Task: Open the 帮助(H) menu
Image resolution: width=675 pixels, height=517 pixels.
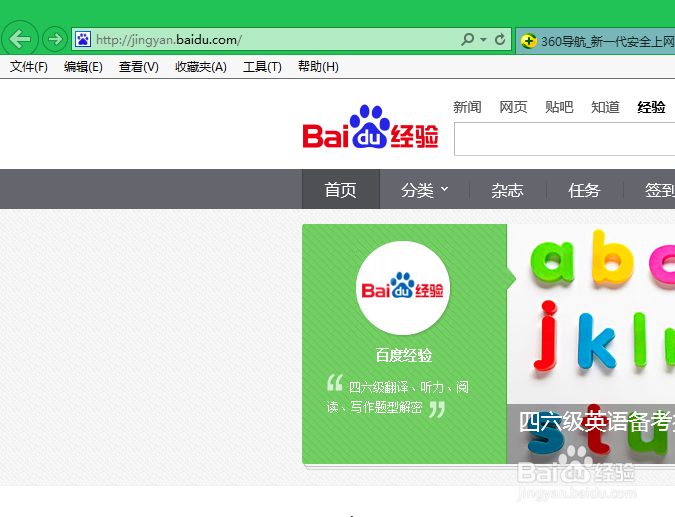Action: coord(318,67)
